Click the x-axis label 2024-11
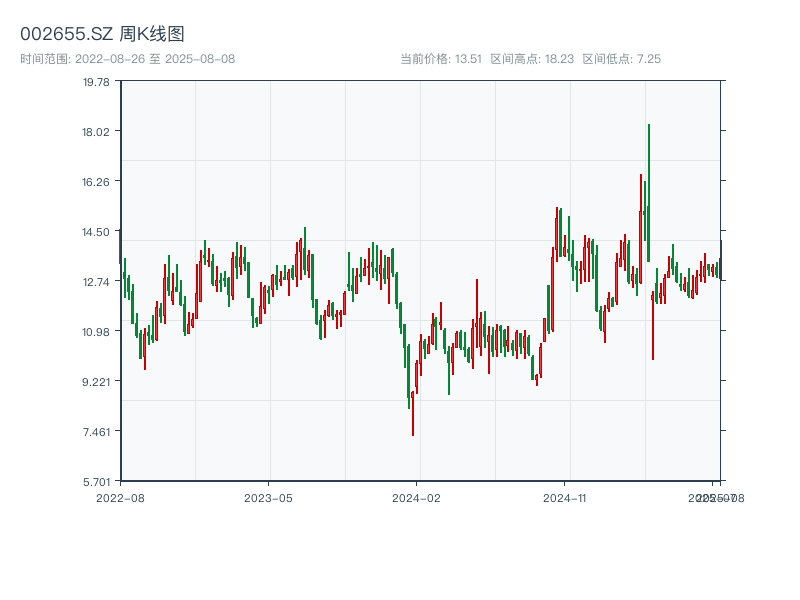This screenshot has height=600, width=800. pyautogui.click(x=564, y=498)
